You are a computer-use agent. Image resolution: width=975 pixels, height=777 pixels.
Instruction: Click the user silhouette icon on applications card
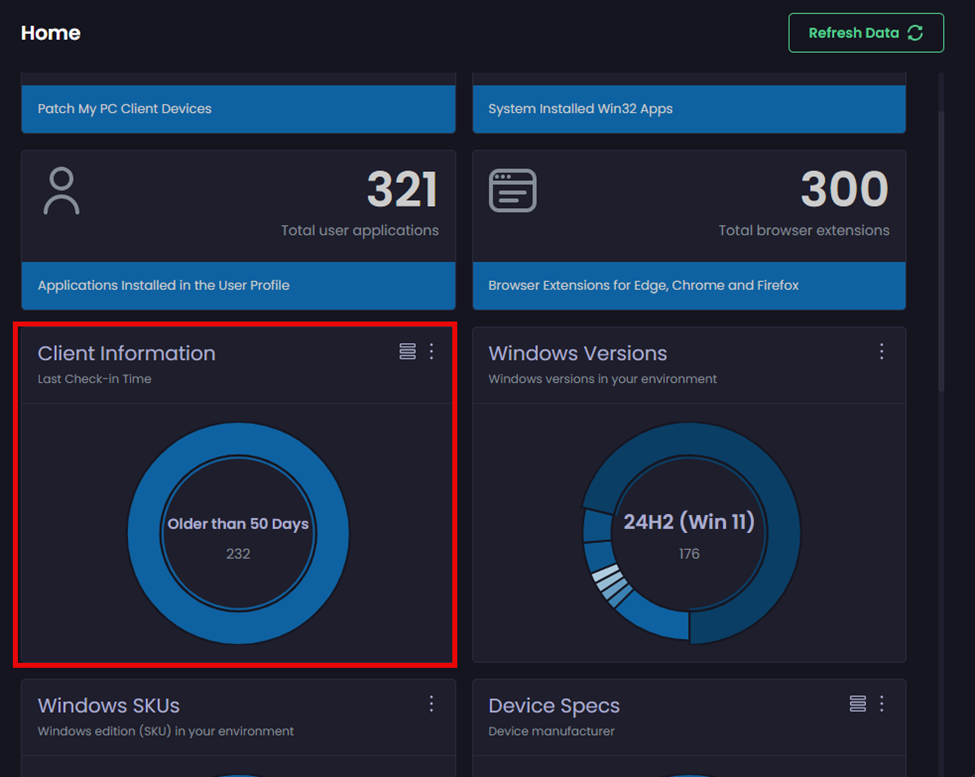tap(61, 191)
